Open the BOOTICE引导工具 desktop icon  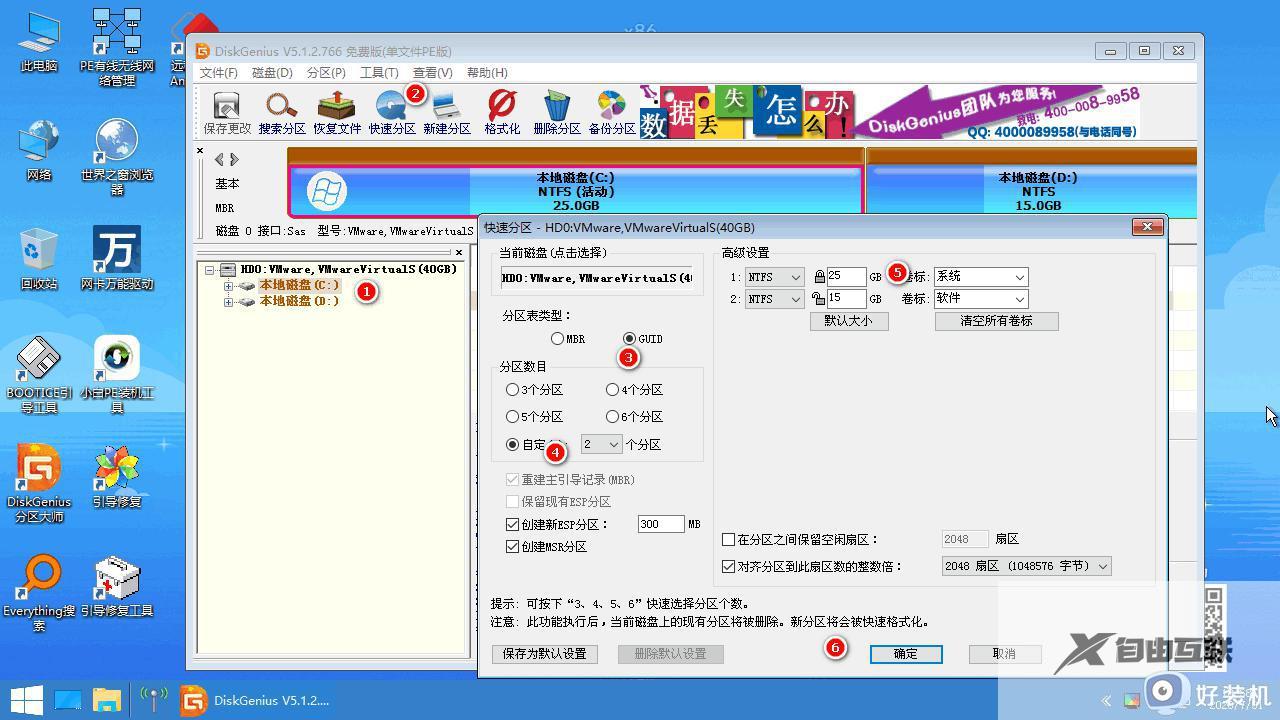pos(39,375)
